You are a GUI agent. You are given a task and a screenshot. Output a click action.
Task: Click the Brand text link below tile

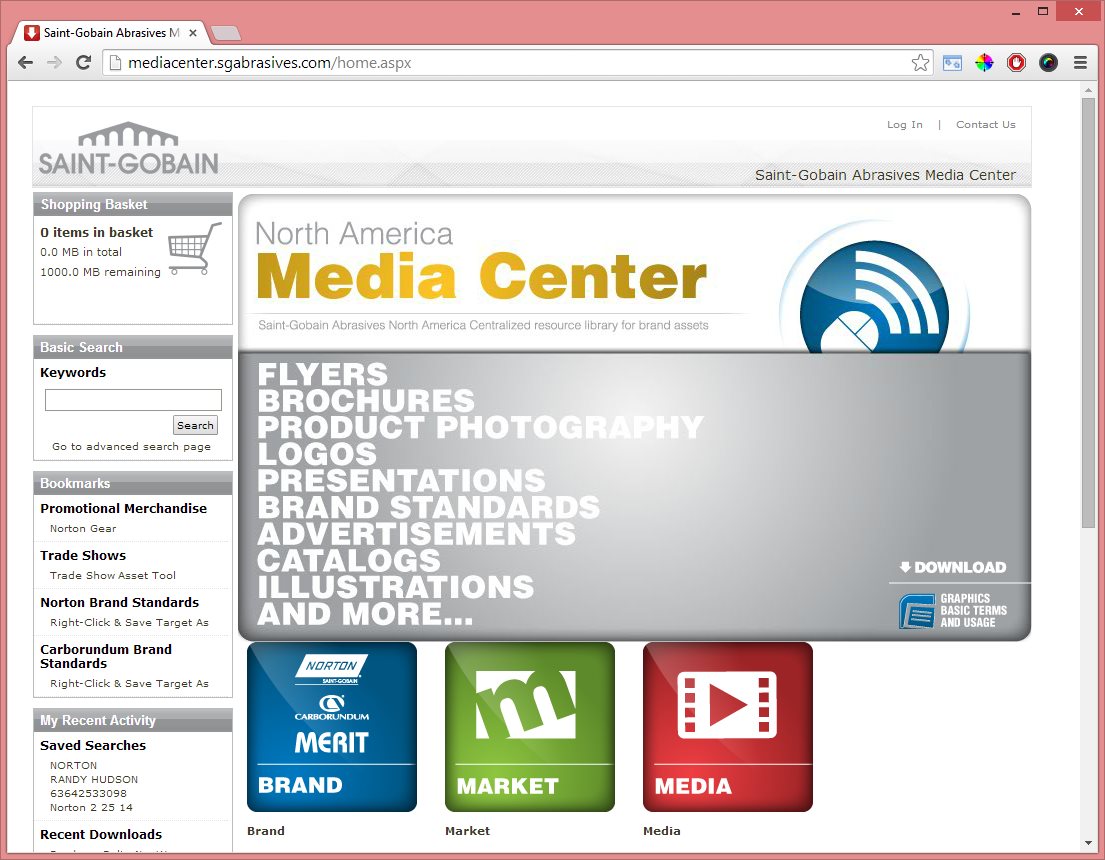[x=266, y=830]
